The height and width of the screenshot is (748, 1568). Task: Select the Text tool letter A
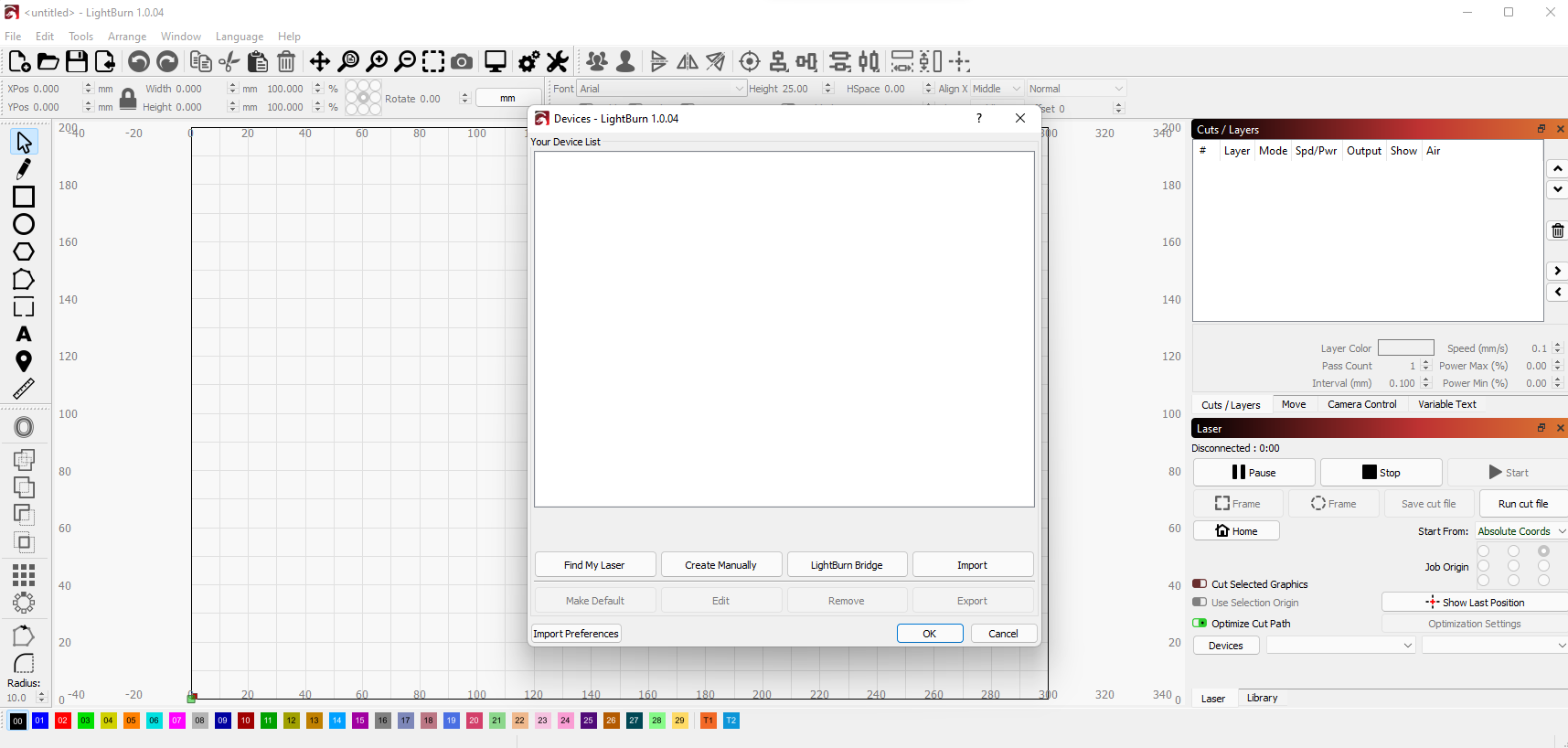point(24,334)
